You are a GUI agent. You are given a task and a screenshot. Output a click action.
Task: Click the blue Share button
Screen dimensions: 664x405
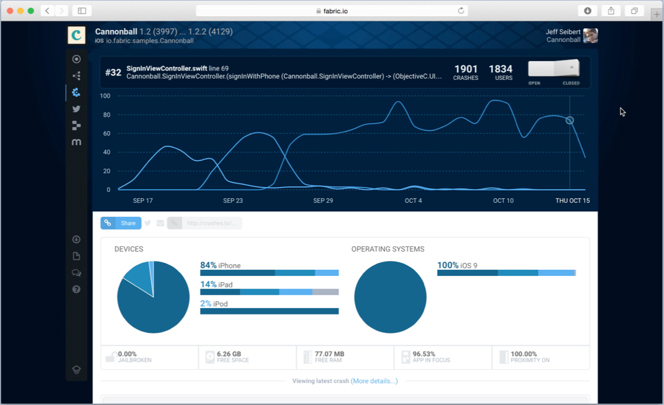[121, 223]
